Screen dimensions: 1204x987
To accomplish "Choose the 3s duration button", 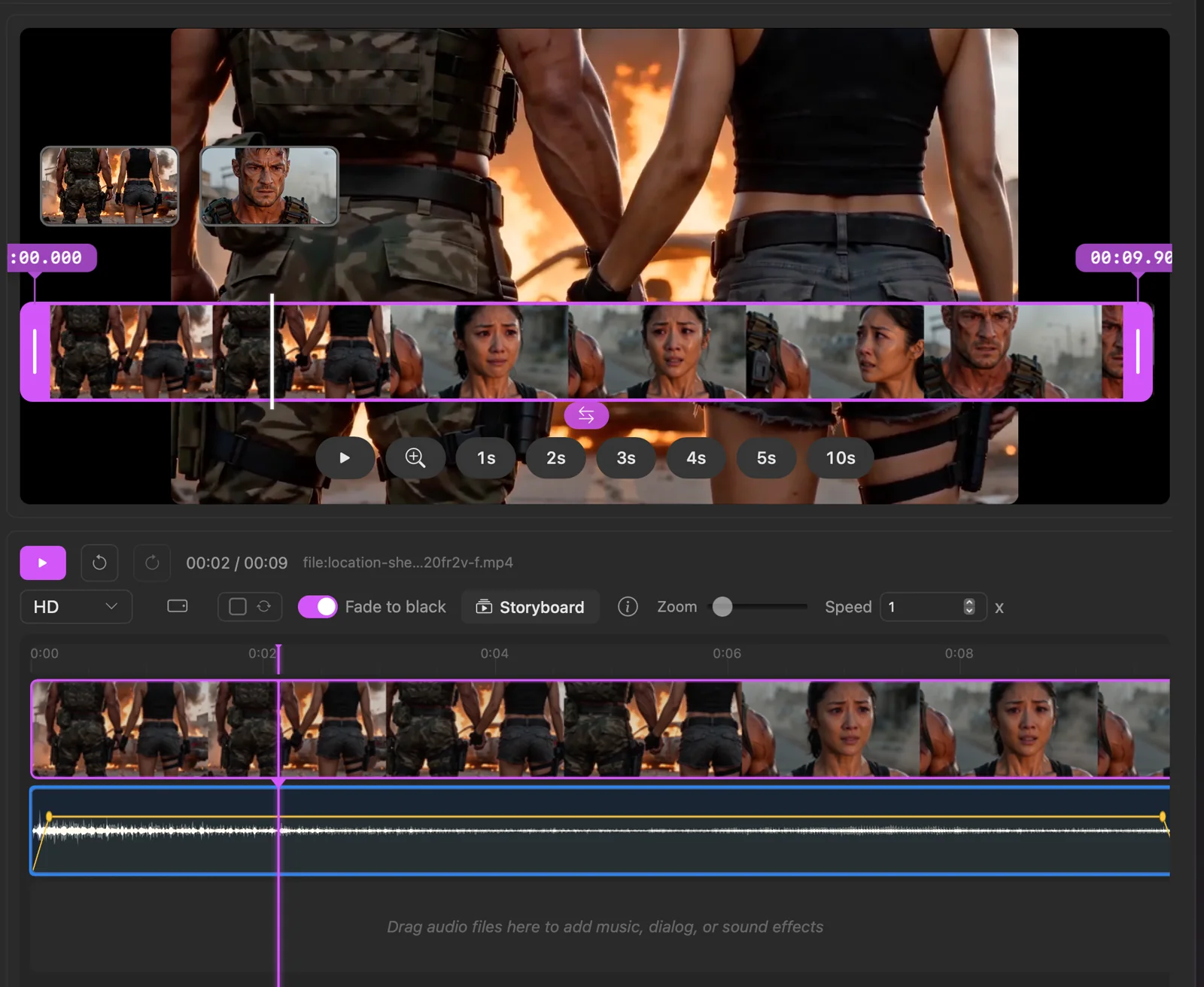I will (x=626, y=458).
